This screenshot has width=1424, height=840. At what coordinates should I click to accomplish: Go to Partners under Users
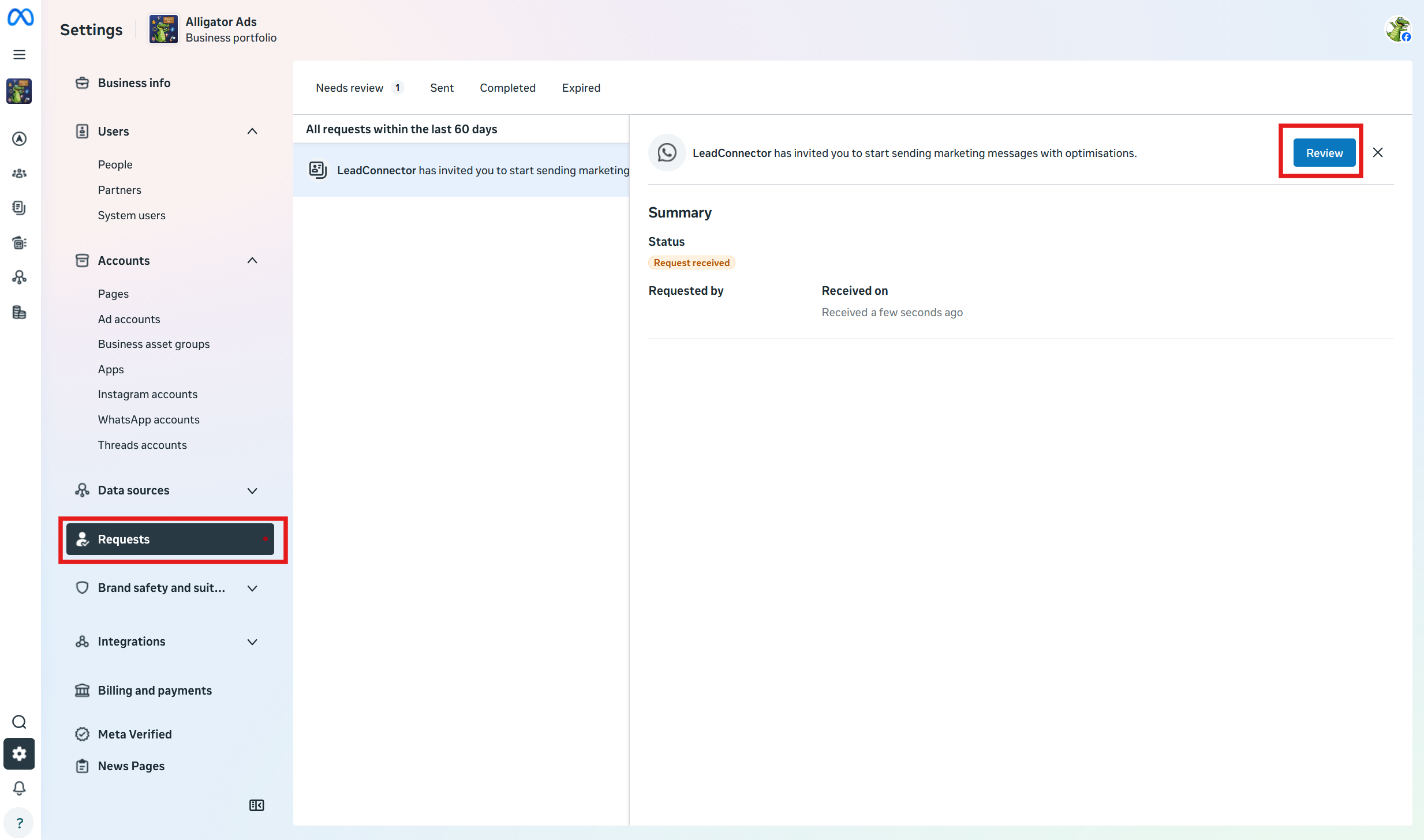click(119, 190)
